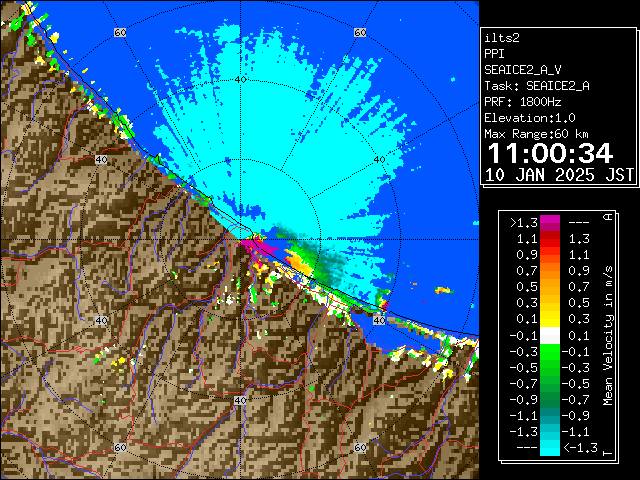Click the 'PRF: 1800Hz' value
The width and height of the screenshot is (640, 480).
point(523,102)
